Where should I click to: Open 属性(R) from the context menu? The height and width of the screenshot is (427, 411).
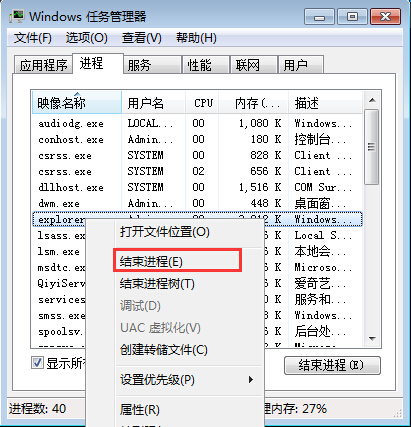(175, 410)
